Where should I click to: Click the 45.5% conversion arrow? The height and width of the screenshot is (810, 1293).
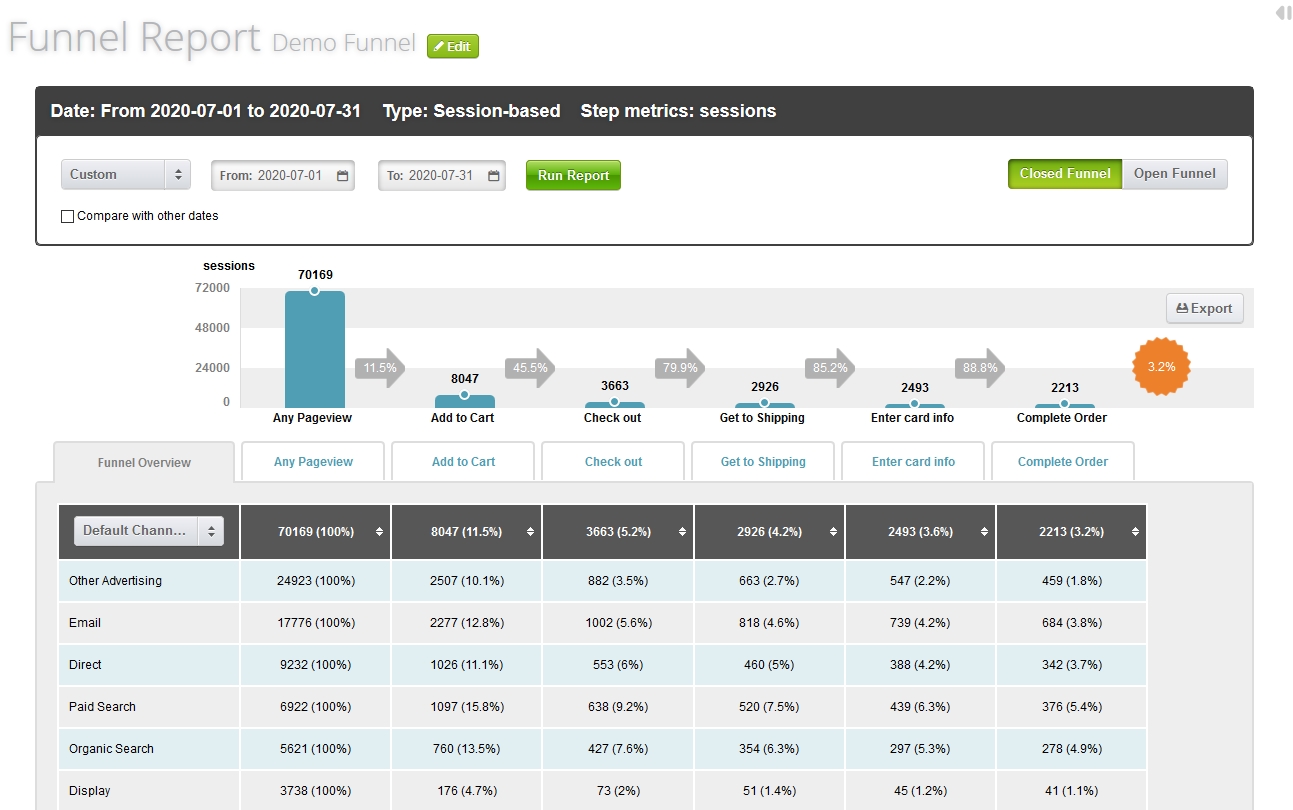(530, 368)
